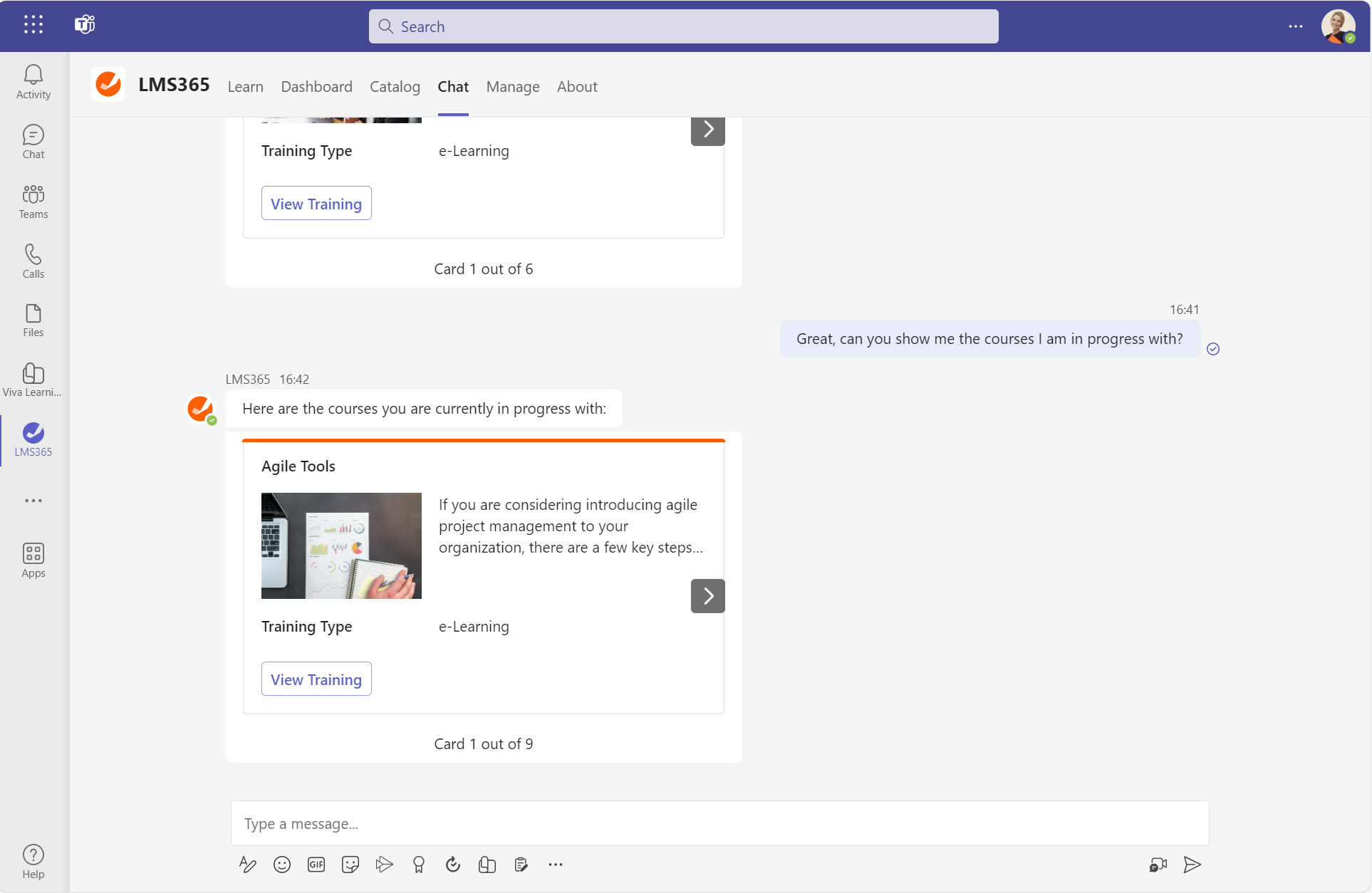Screen dimensions: 1372x893
Task: Click the send message arrow
Action: click(1192, 865)
